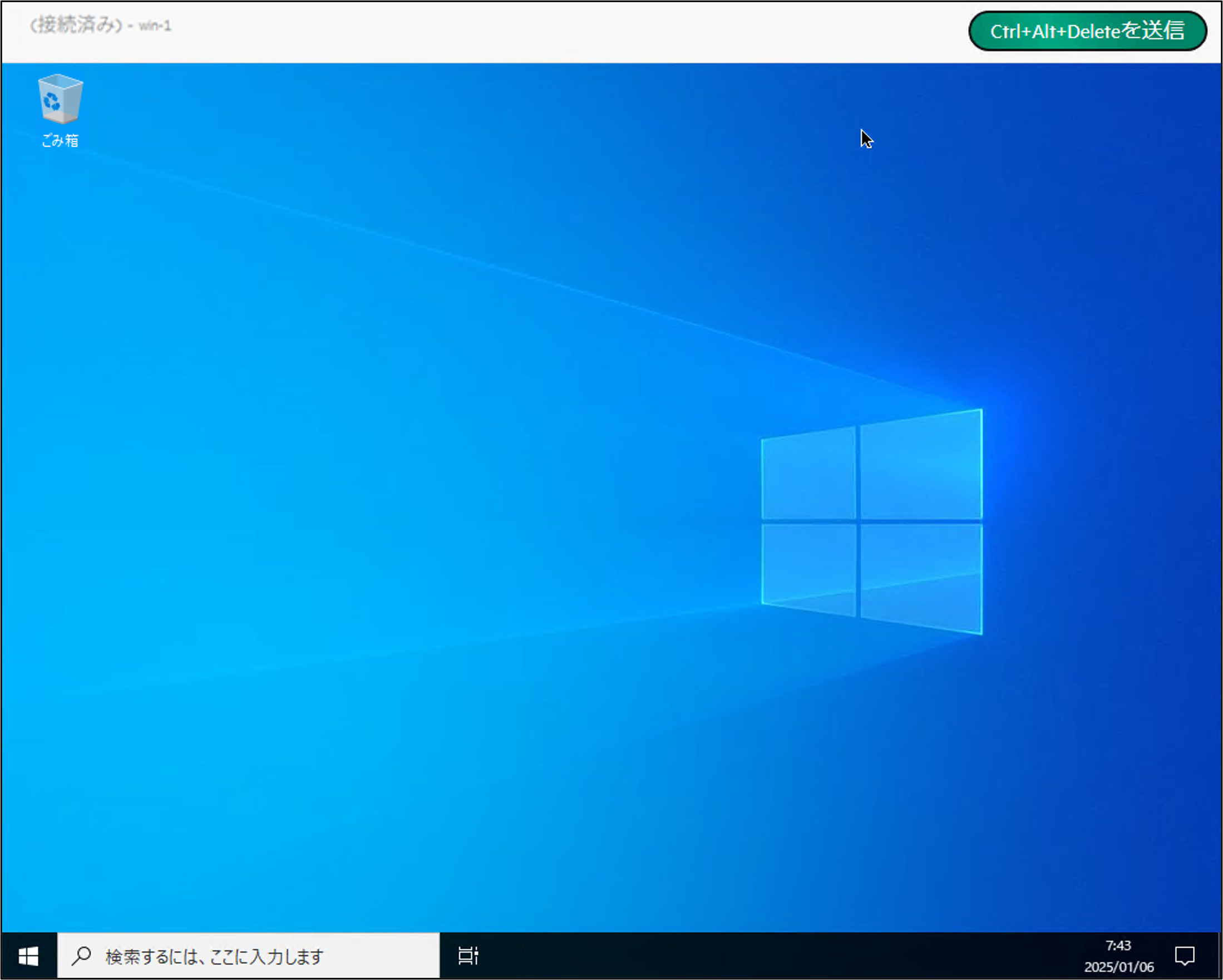
Task: Click empty space in the top header bar
Action: (x=567, y=32)
